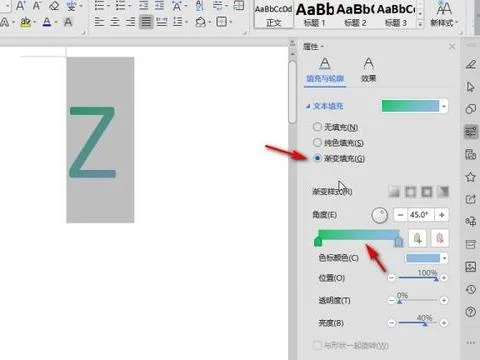This screenshot has height=360, width=480.
Task: Click the text effects outlined A icon
Action: (x=5, y=22)
